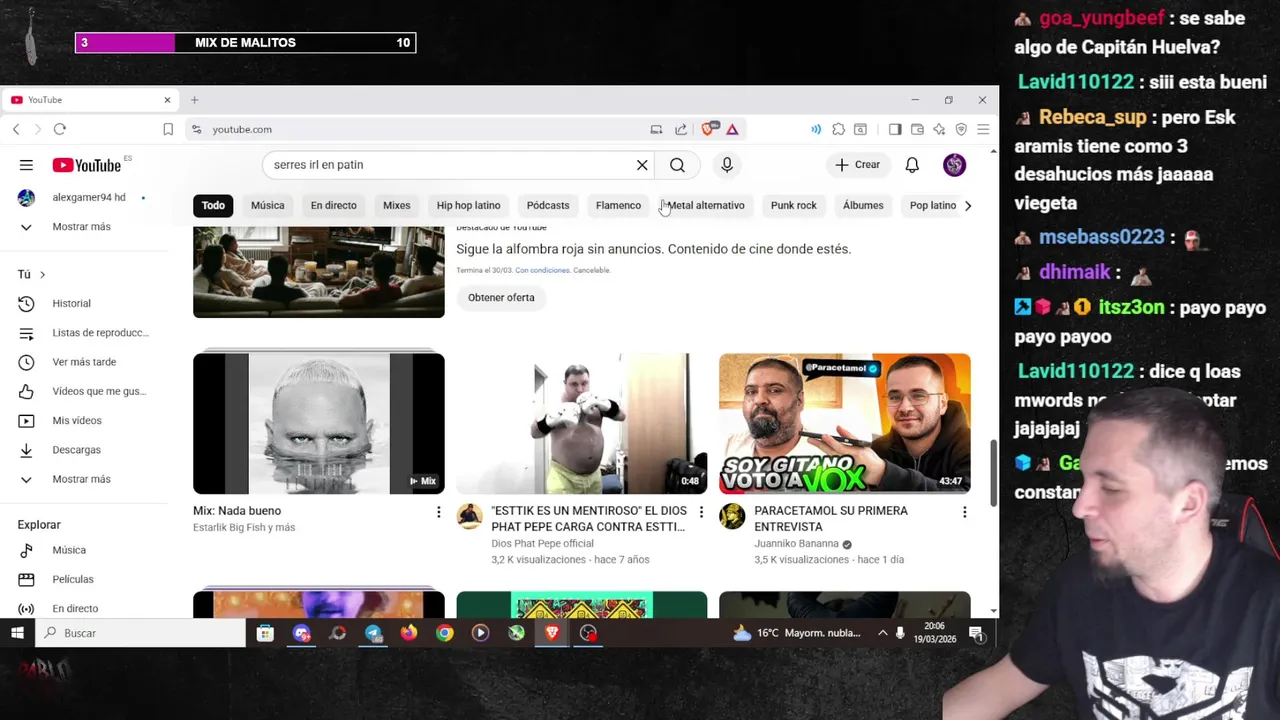Open Firefox from the taskbar

(x=409, y=633)
